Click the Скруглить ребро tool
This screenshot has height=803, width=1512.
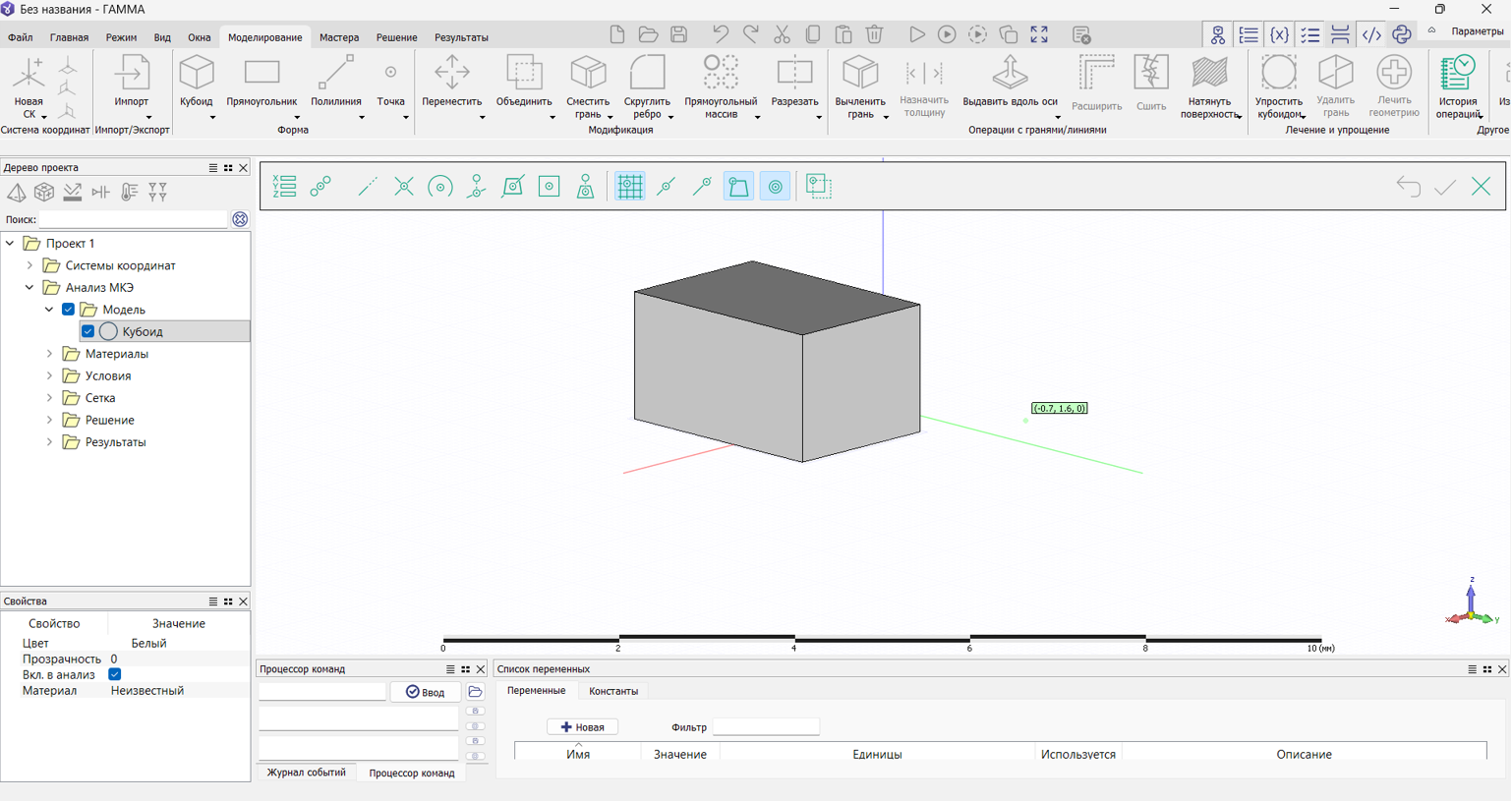coord(647,83)
